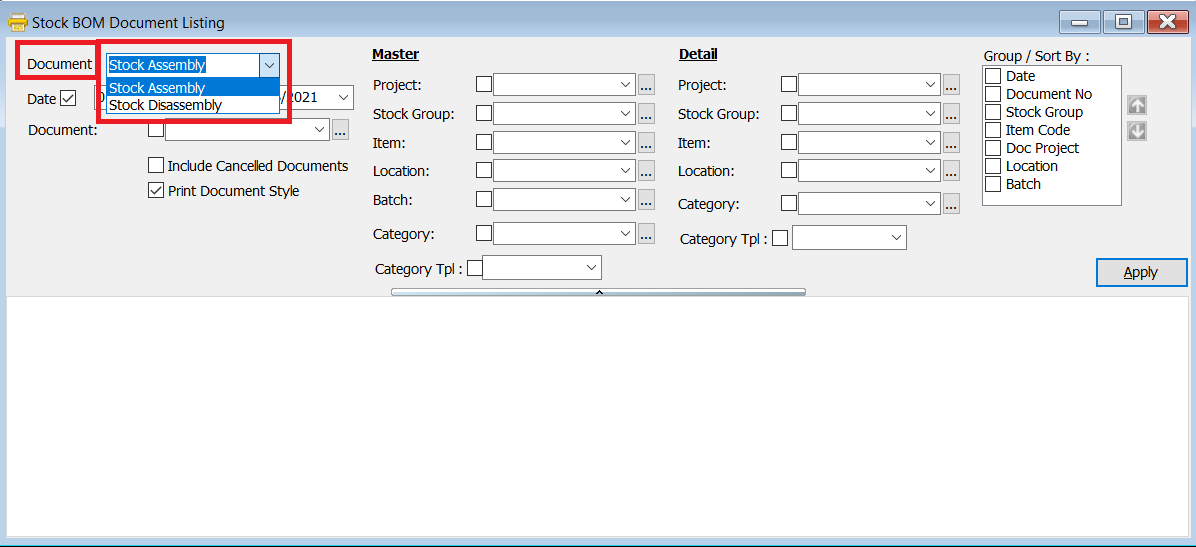Select Stock Disassembly from the list
This screenshot has height=547, width=1196.
click(166, 105)
